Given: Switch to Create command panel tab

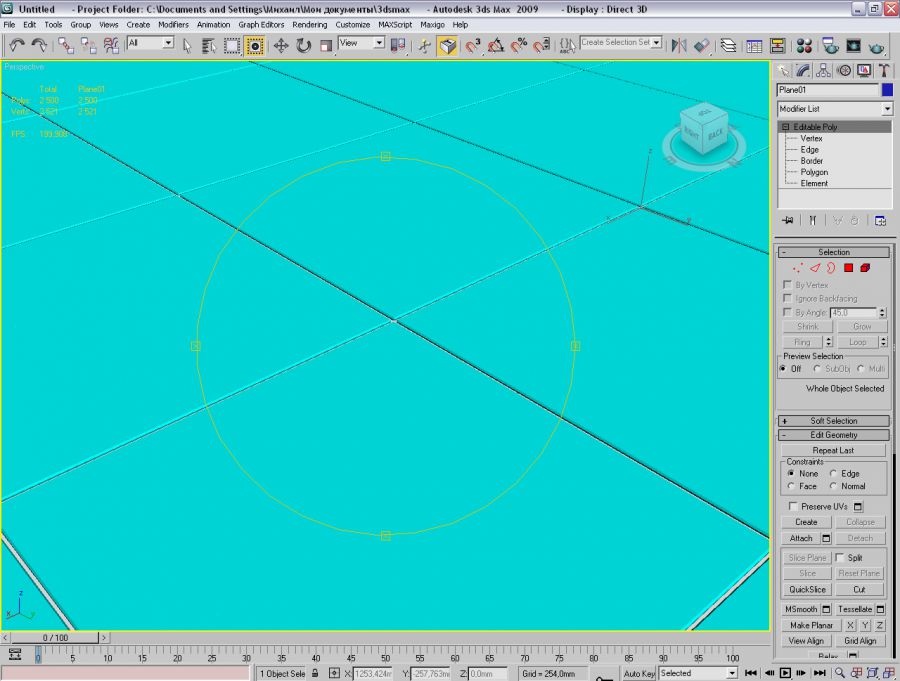Looking at the screenshot, I should 783,71.
